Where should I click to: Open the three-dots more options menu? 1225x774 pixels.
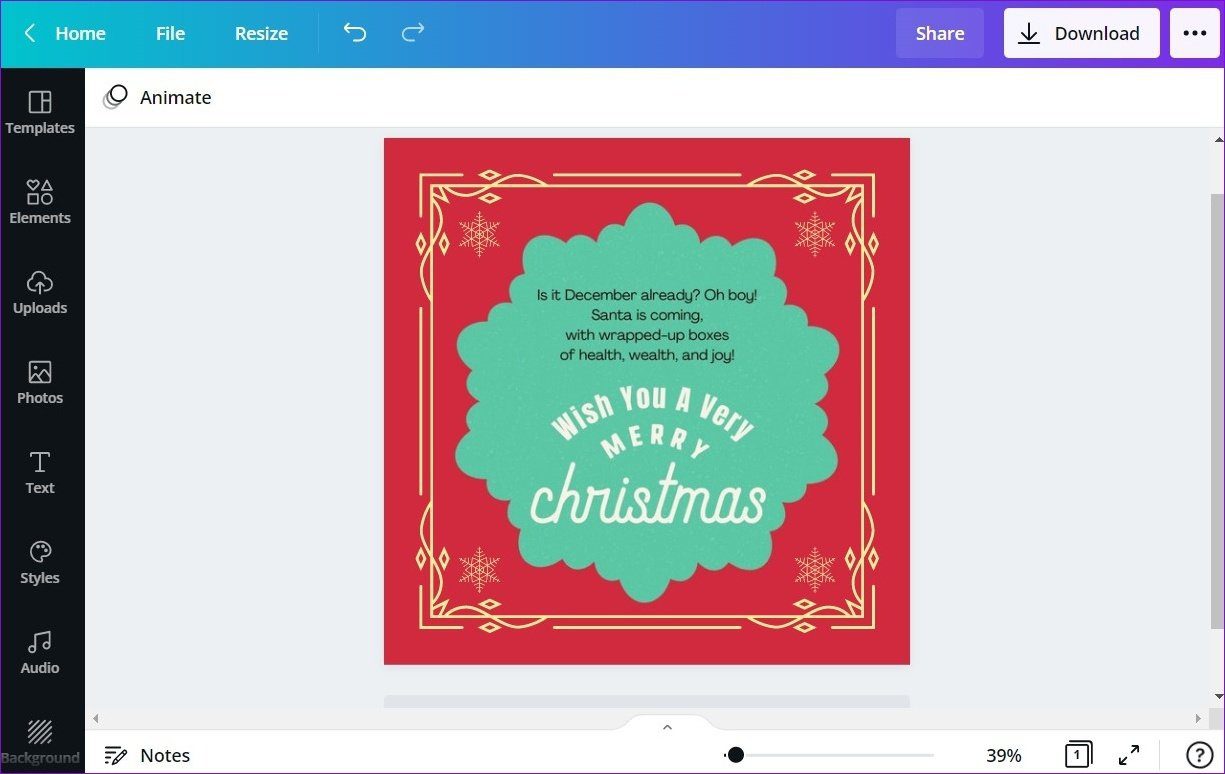point(1195,33)
